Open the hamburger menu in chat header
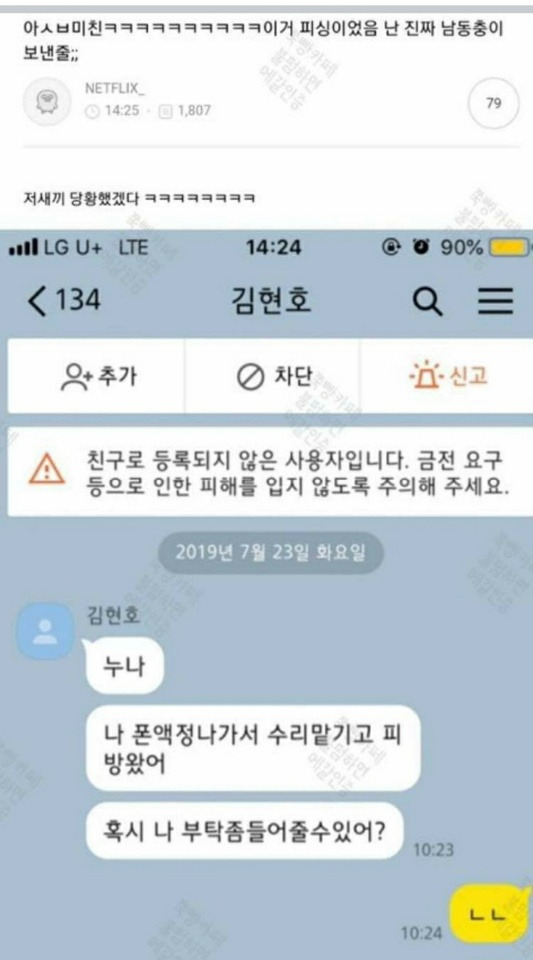 pyautogui.click(x=496, y=302)
